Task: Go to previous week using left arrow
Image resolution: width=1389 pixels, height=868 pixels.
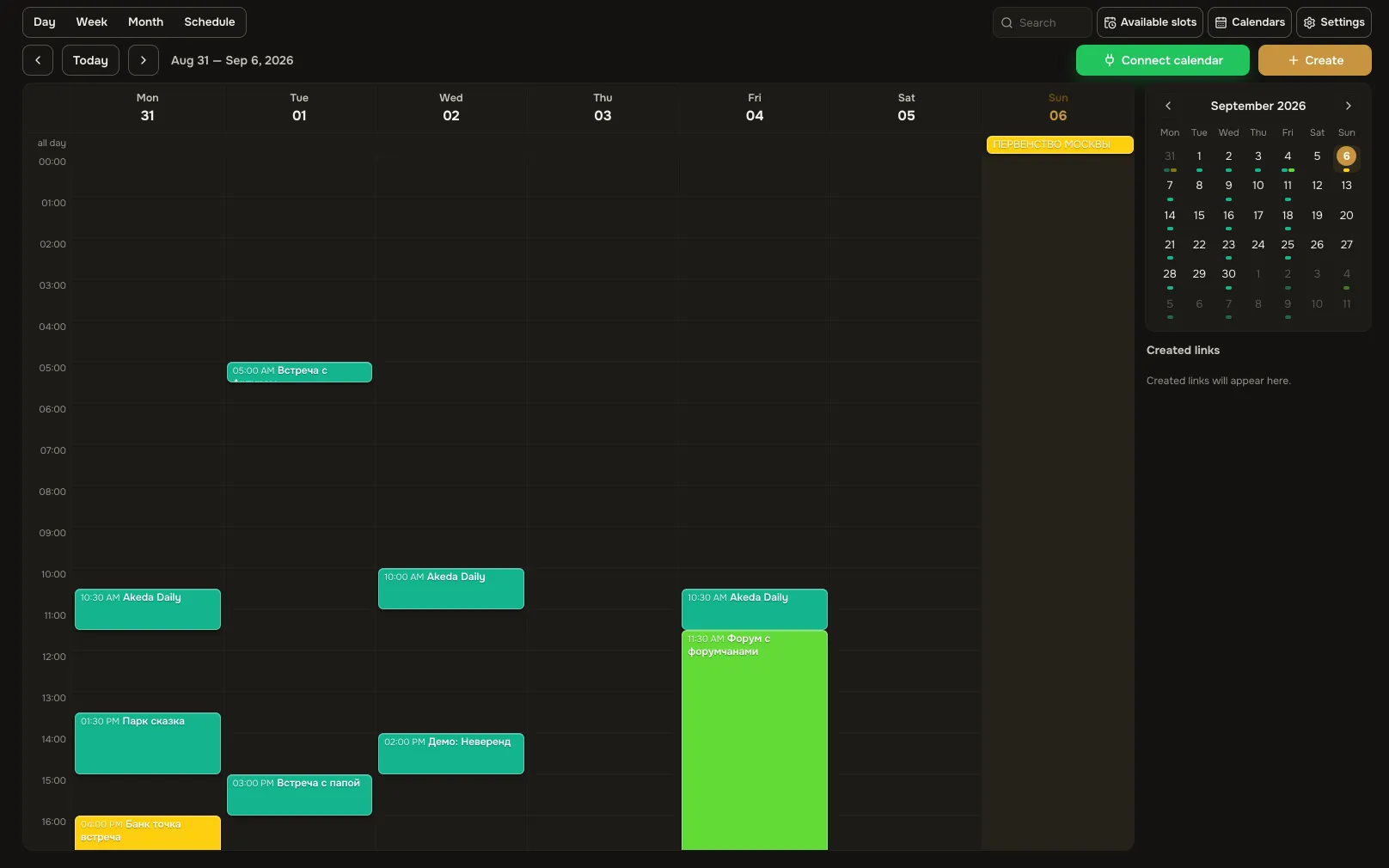Action: tap(38, 60)
